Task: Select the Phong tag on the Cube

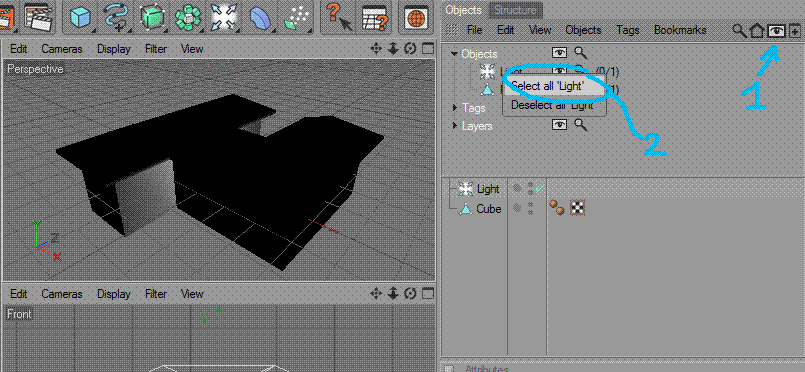Action: pos(557,207)
